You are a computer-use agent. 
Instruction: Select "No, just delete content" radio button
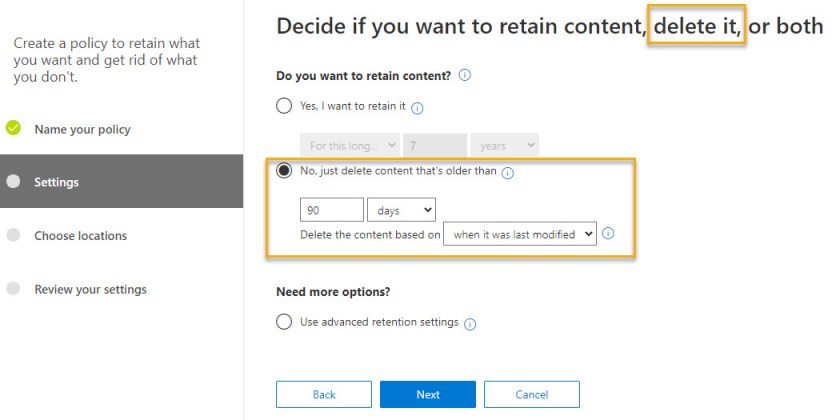(284, 171)
